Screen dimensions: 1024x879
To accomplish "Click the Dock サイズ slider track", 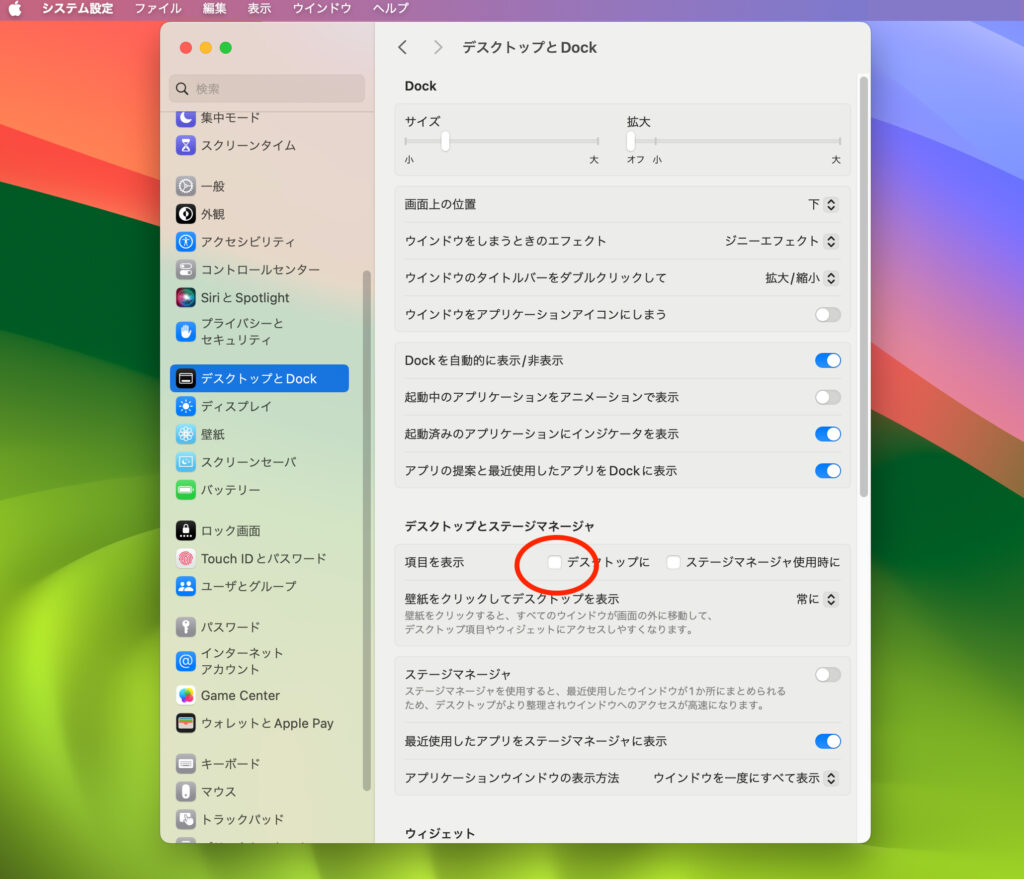I will (x=502, y=141).
